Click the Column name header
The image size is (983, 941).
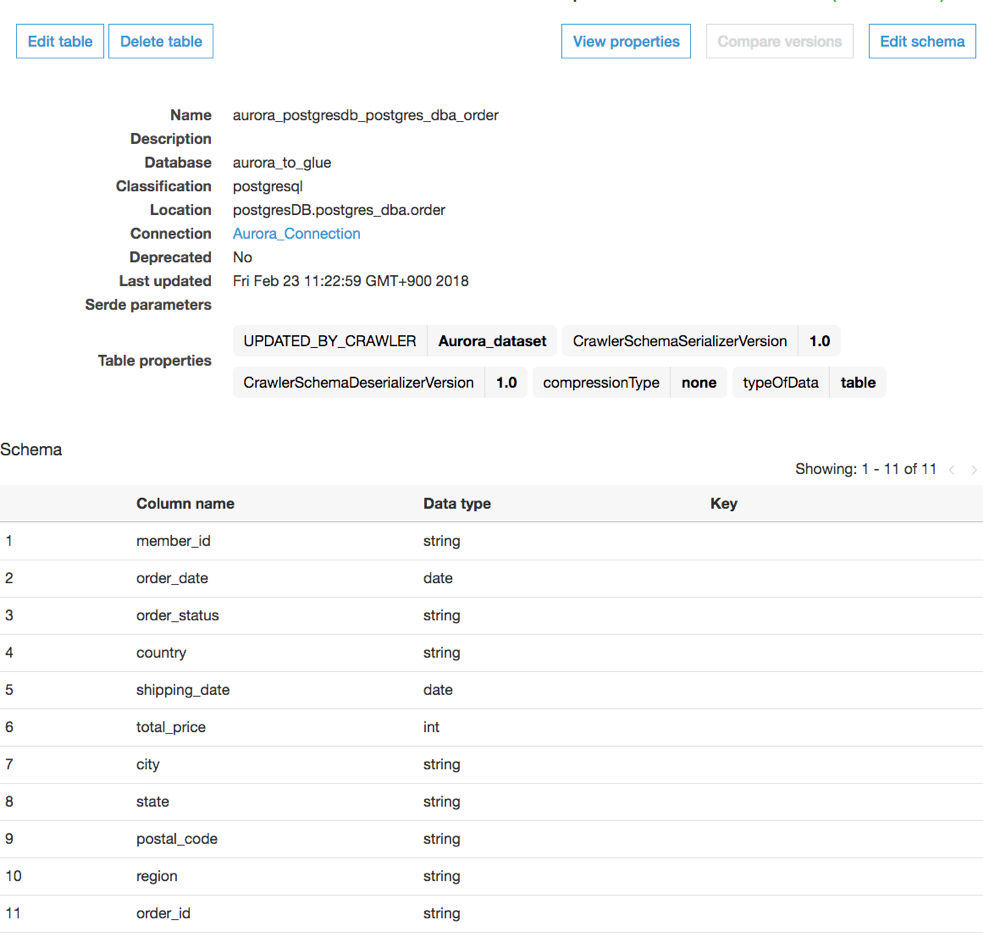(185, 504)
